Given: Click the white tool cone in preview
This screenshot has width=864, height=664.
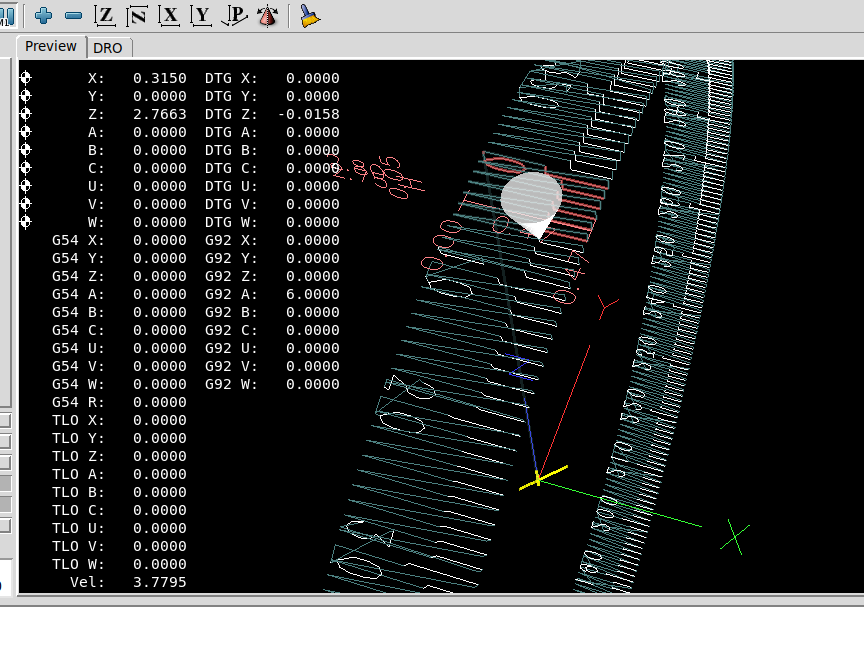Looking at the screenshot, I should click(x=530, y=200).
